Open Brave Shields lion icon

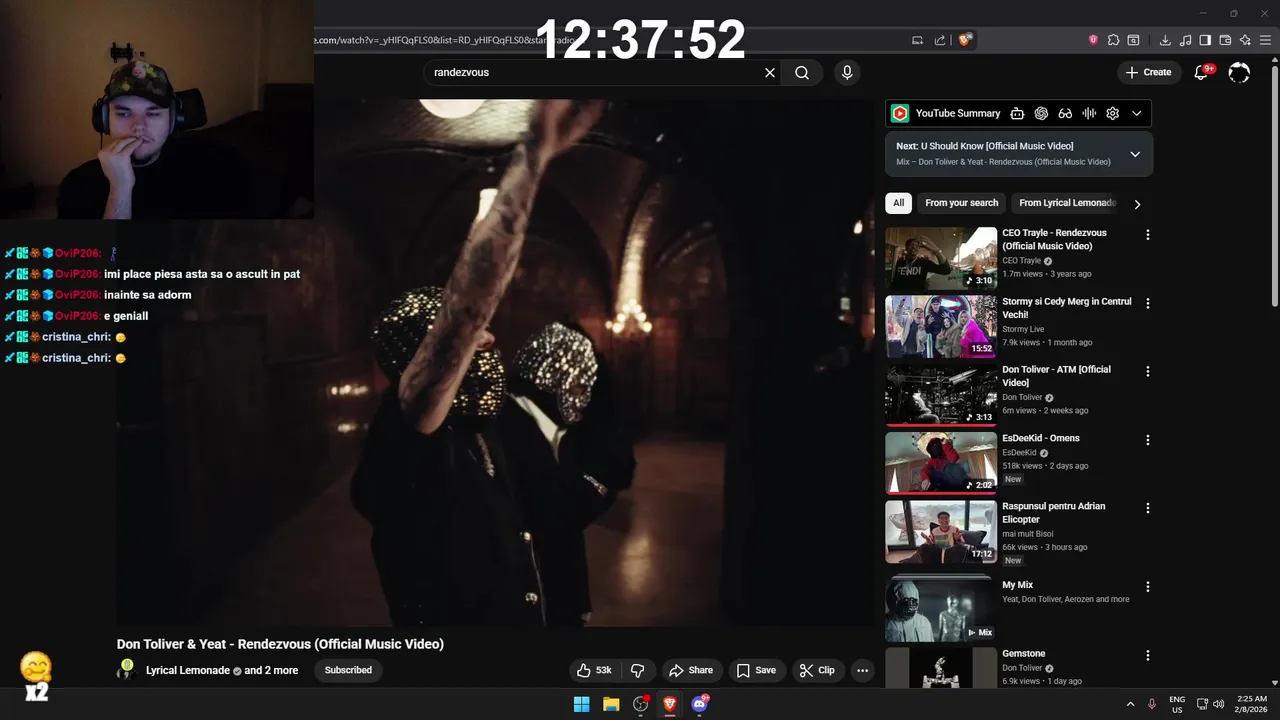click(964, 40)
